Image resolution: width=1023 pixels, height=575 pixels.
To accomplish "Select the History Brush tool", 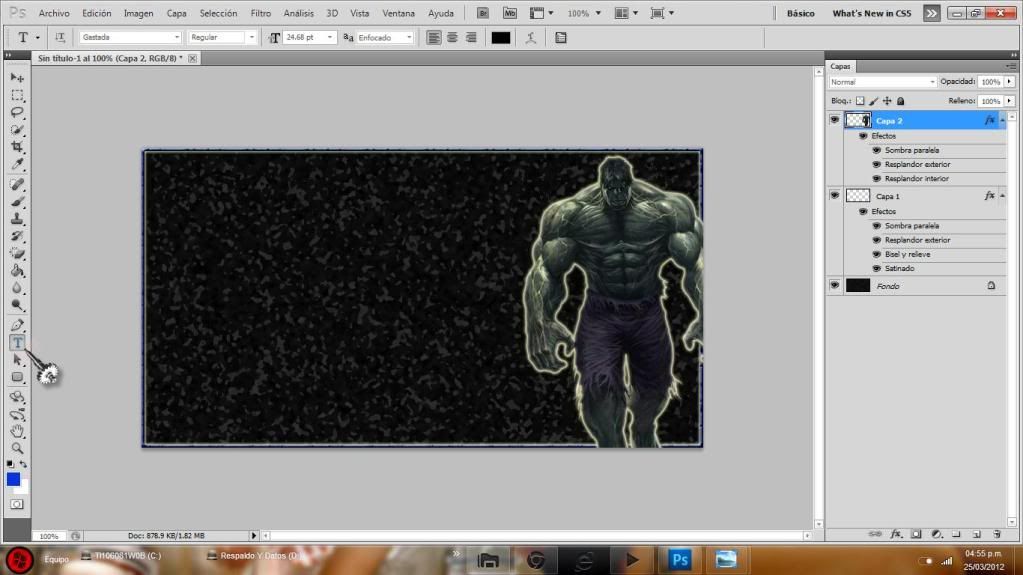I will (x=17, y=236).
